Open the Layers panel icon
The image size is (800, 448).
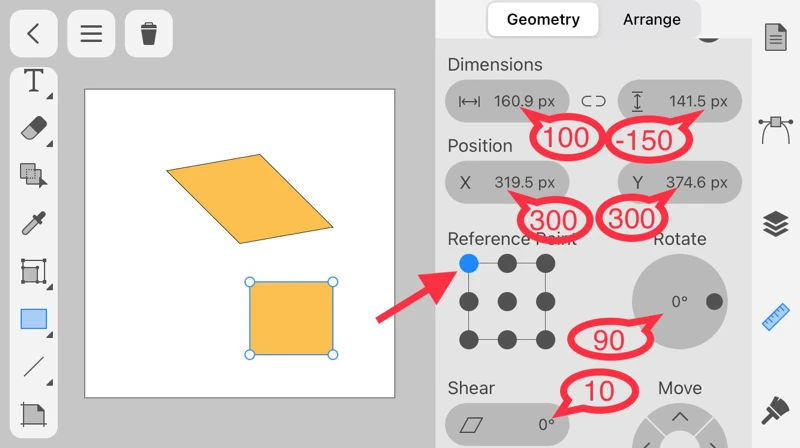coord(775,225)
